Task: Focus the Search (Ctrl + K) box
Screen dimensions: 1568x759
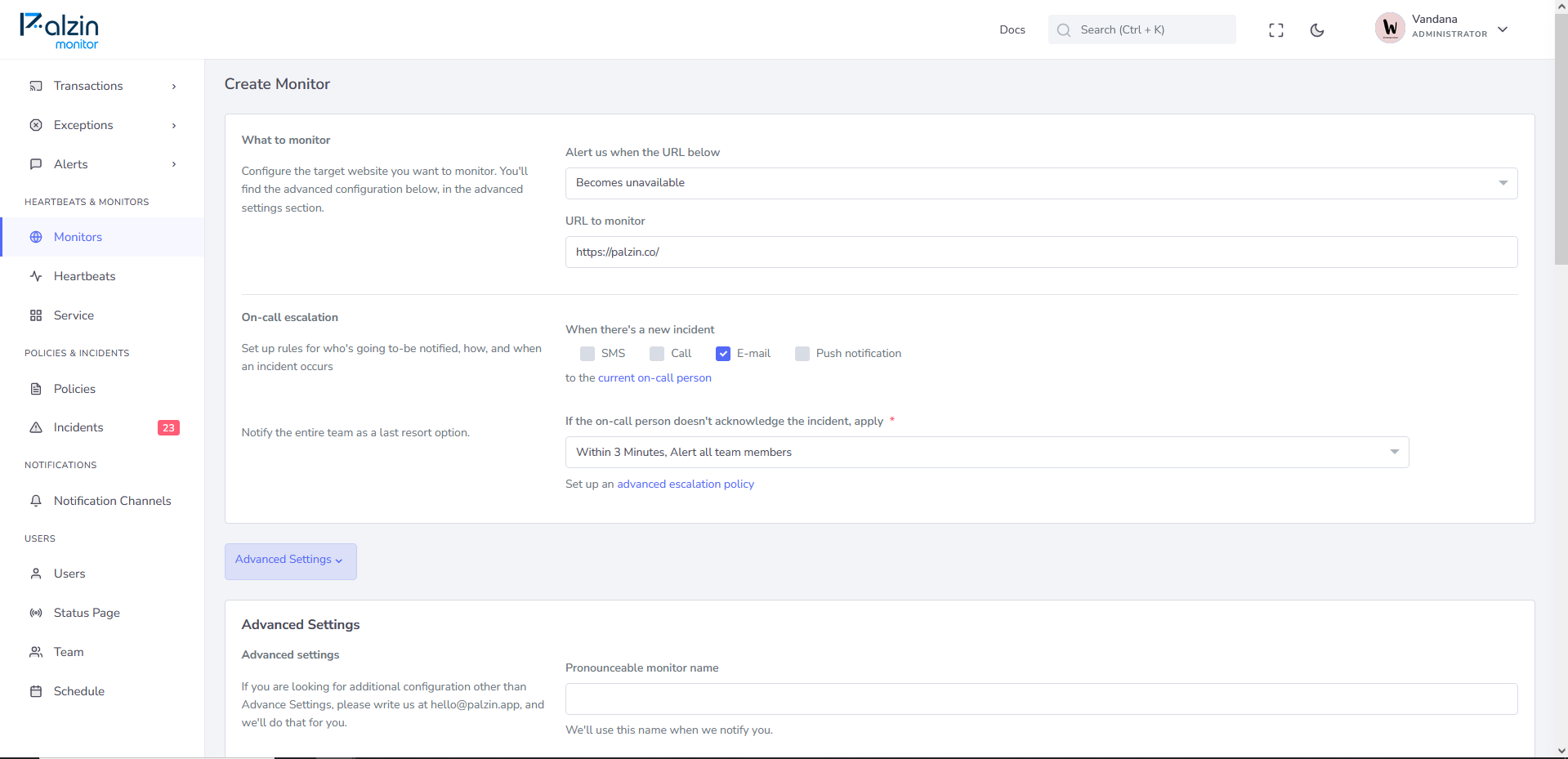Action: coord(1142,29)
